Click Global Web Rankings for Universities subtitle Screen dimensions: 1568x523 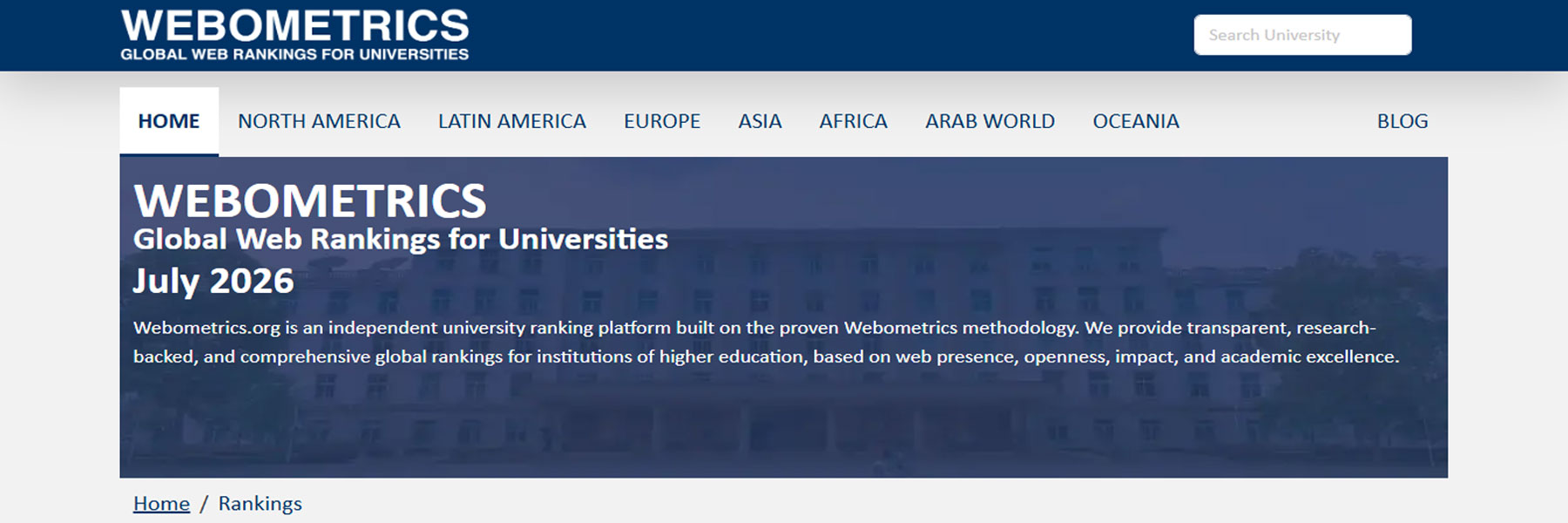tap(401, 239)
